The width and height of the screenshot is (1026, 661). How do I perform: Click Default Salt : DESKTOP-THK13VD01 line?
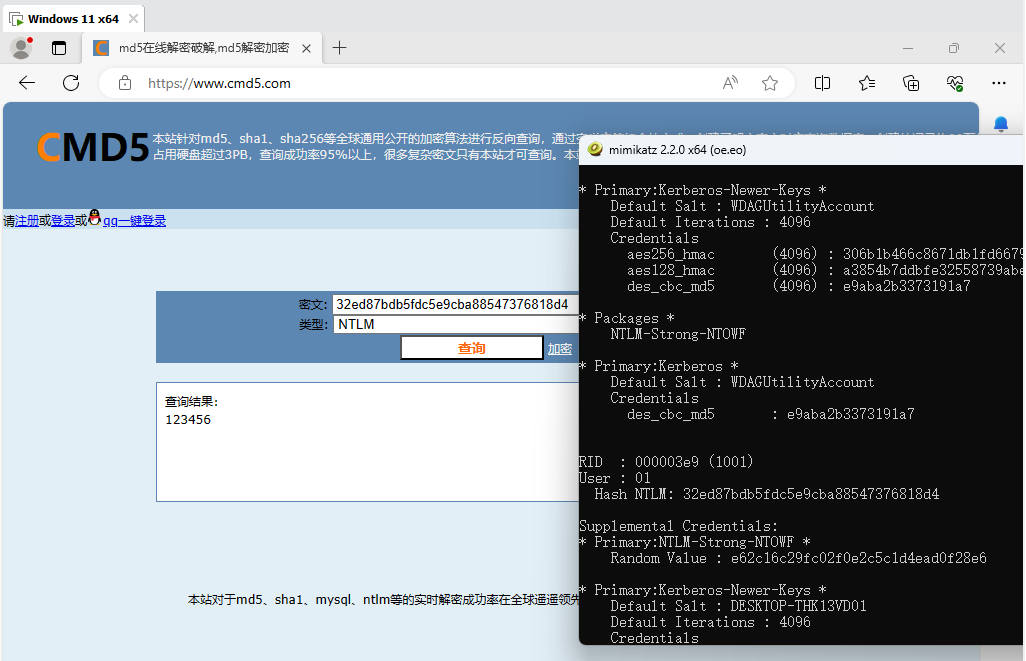click(x=738, y=606)
